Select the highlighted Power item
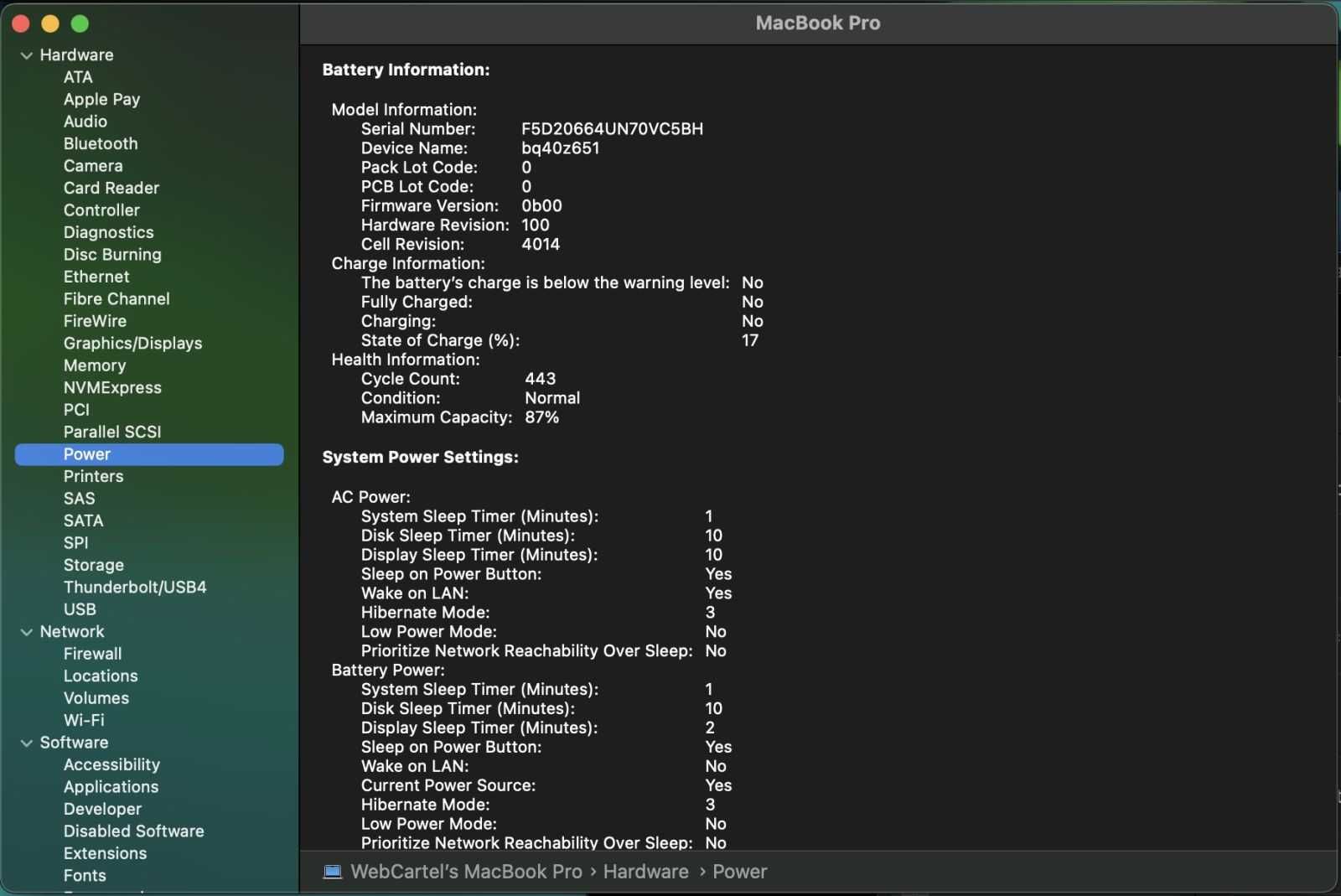1341x896 pixels. coord(149,454)
